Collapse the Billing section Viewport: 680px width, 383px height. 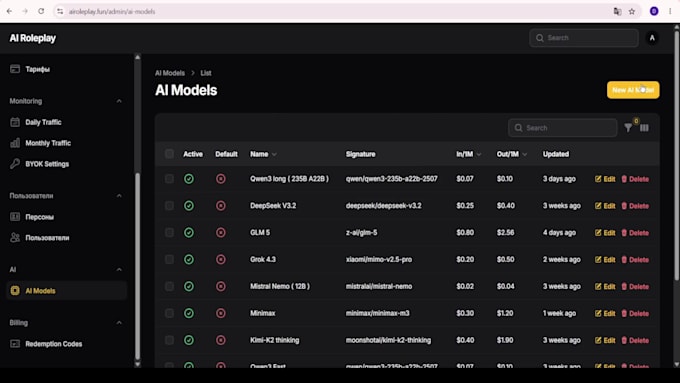[119, 323]
